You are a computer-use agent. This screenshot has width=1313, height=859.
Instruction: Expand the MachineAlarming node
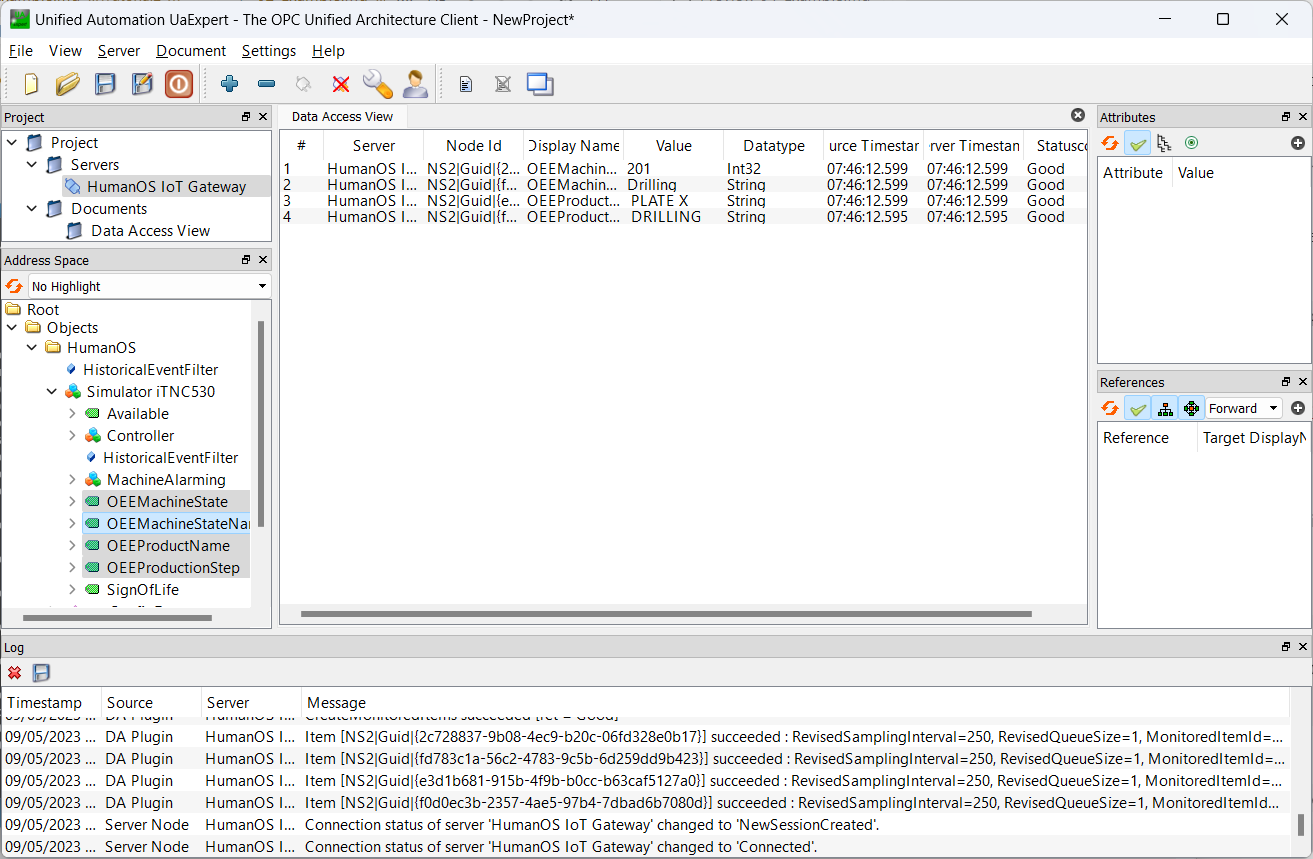point(72,480)
